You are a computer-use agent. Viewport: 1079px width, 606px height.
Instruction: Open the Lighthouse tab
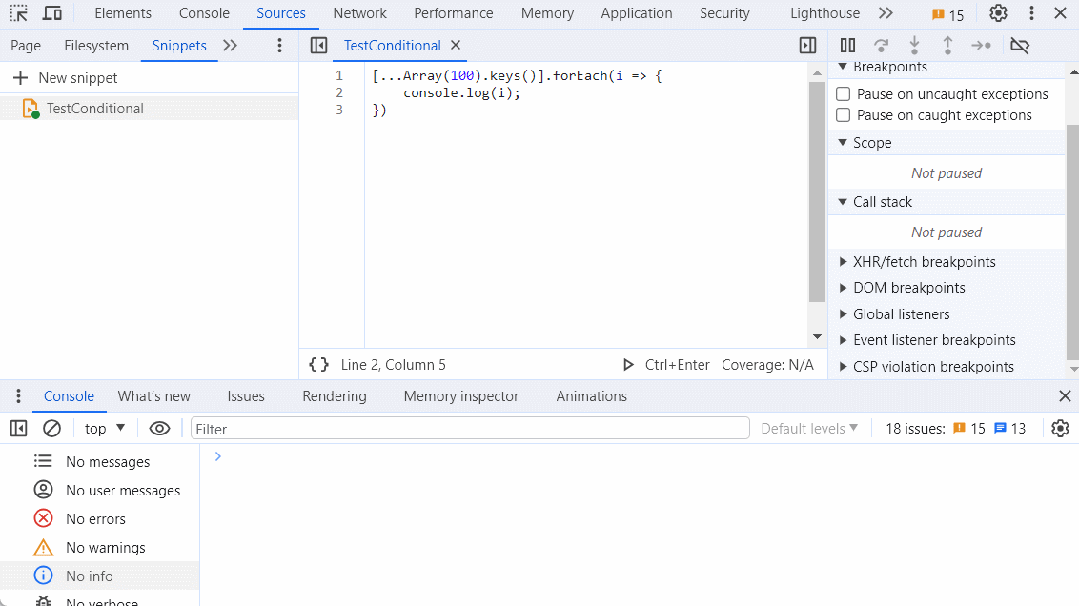coord(824,13)
